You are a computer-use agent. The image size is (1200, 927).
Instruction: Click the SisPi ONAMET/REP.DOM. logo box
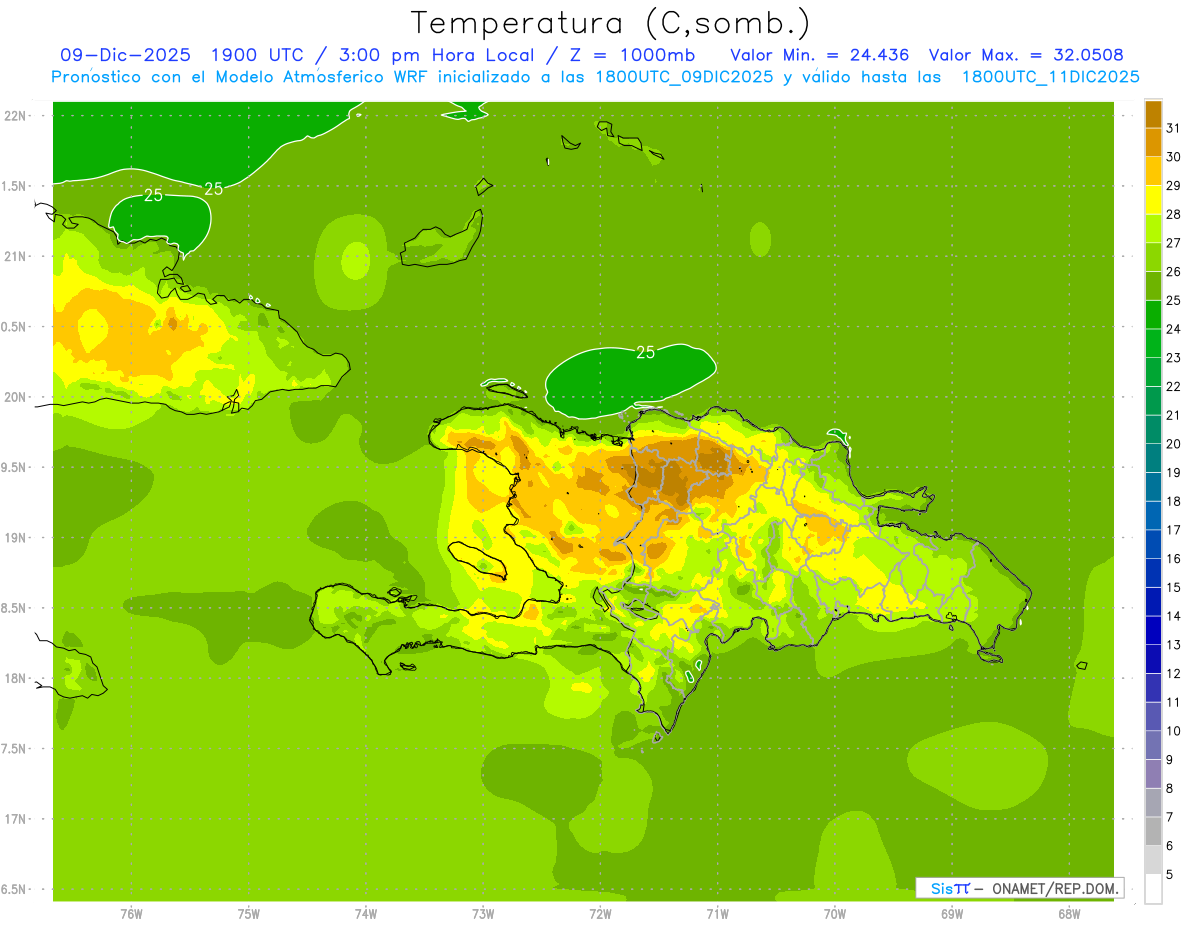point(1020,888)
